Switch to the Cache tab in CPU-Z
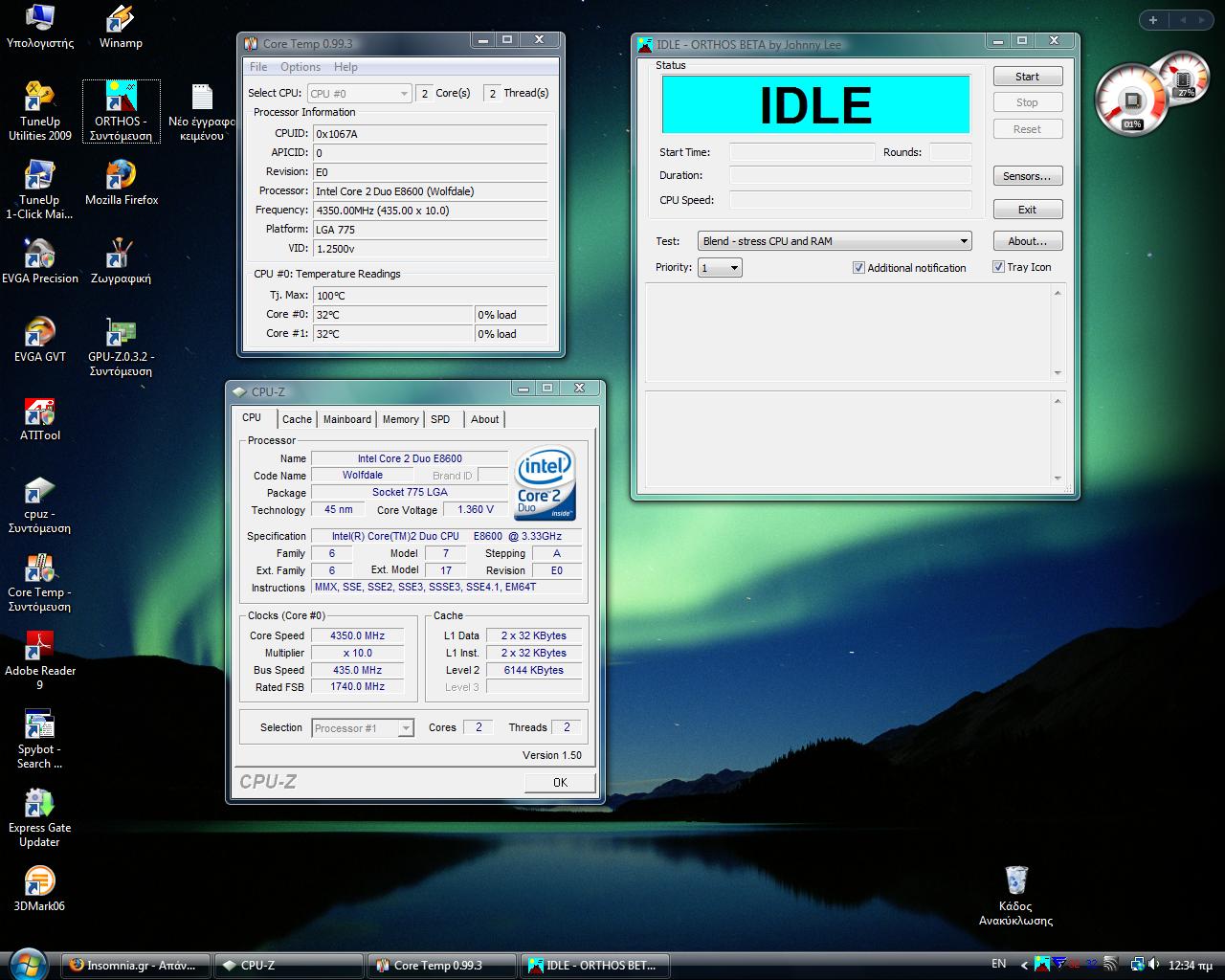This screenshot has width=1225, height=980. point(297,419)
